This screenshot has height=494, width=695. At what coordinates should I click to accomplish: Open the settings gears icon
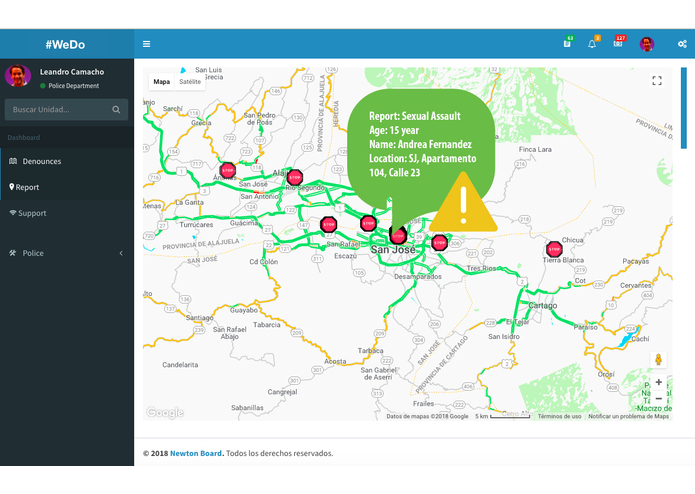click(682, 44)
